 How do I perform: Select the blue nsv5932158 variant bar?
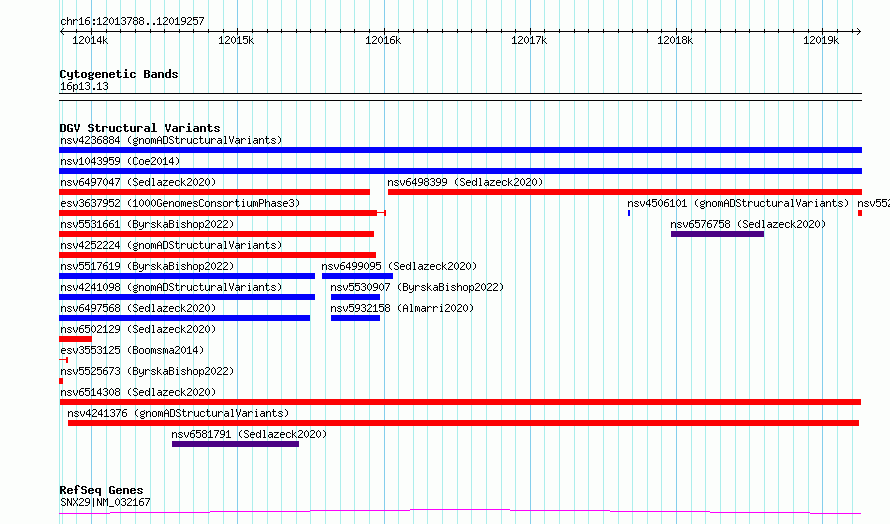[355, 318]
